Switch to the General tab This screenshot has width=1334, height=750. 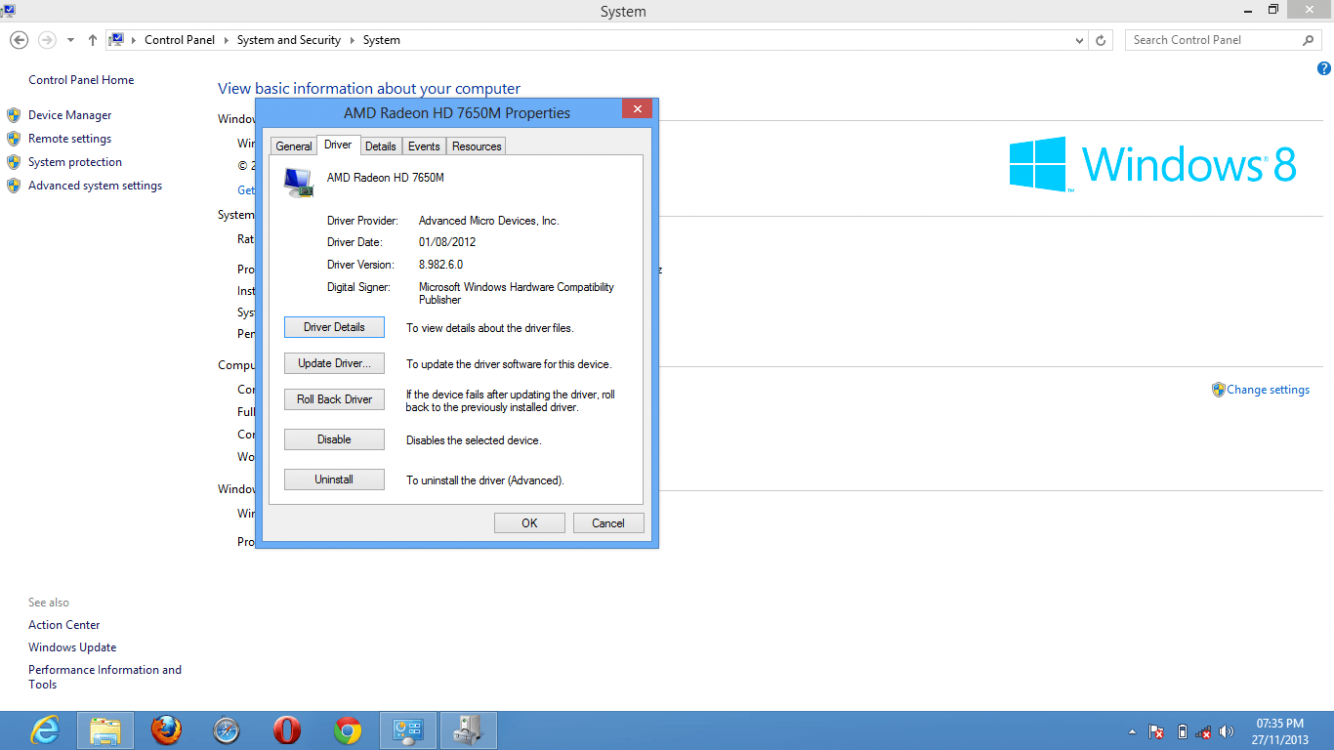(294, 146)
